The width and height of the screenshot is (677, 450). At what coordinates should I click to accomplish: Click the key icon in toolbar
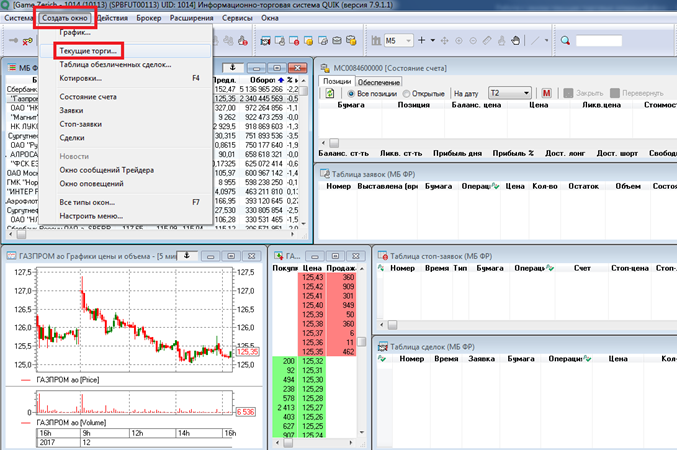pyautogui.click(x=27, y=41)
